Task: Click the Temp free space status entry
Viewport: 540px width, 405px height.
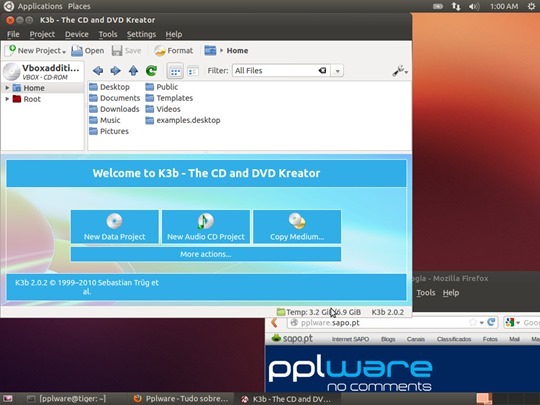Action: pos(319,312)
